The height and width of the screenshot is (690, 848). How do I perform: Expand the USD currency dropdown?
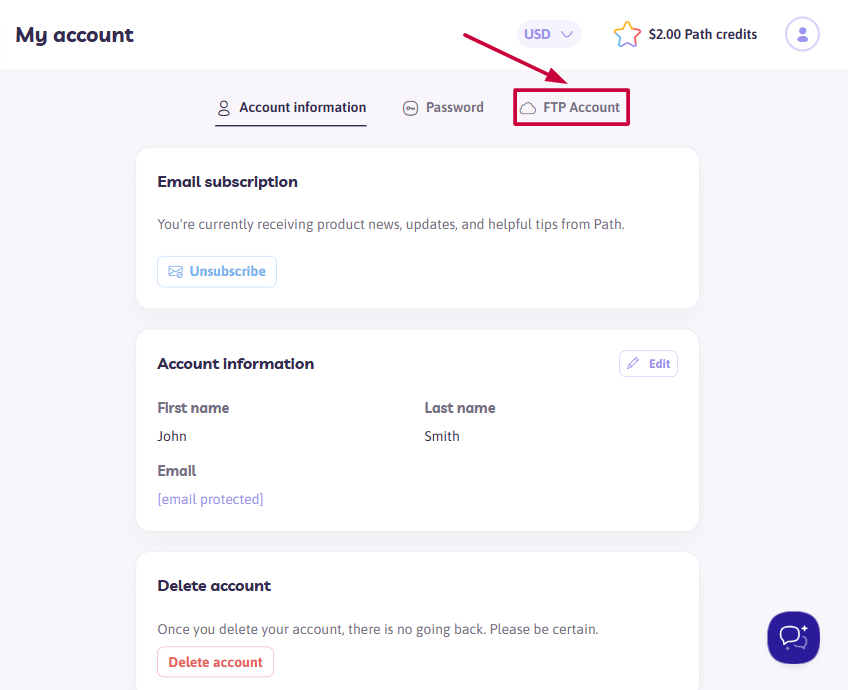(x=549, y=34)
